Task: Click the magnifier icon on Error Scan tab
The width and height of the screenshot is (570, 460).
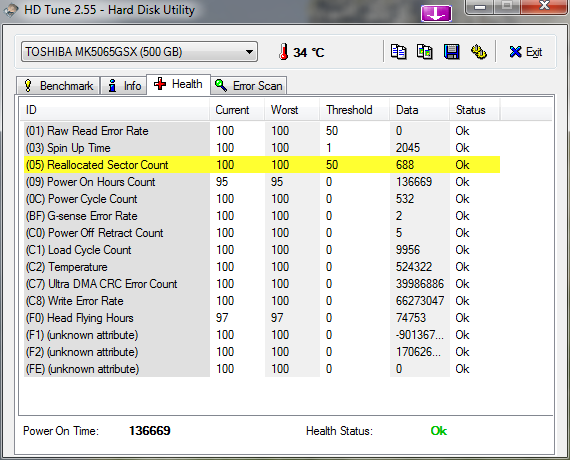Action: pos(221,85)
